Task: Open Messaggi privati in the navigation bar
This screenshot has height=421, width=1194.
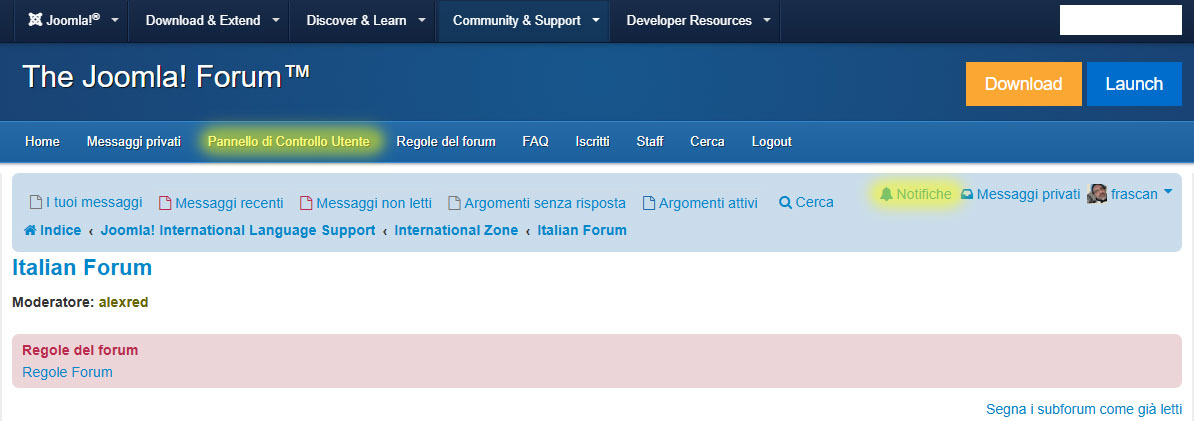Action: [x=133, y=142]
